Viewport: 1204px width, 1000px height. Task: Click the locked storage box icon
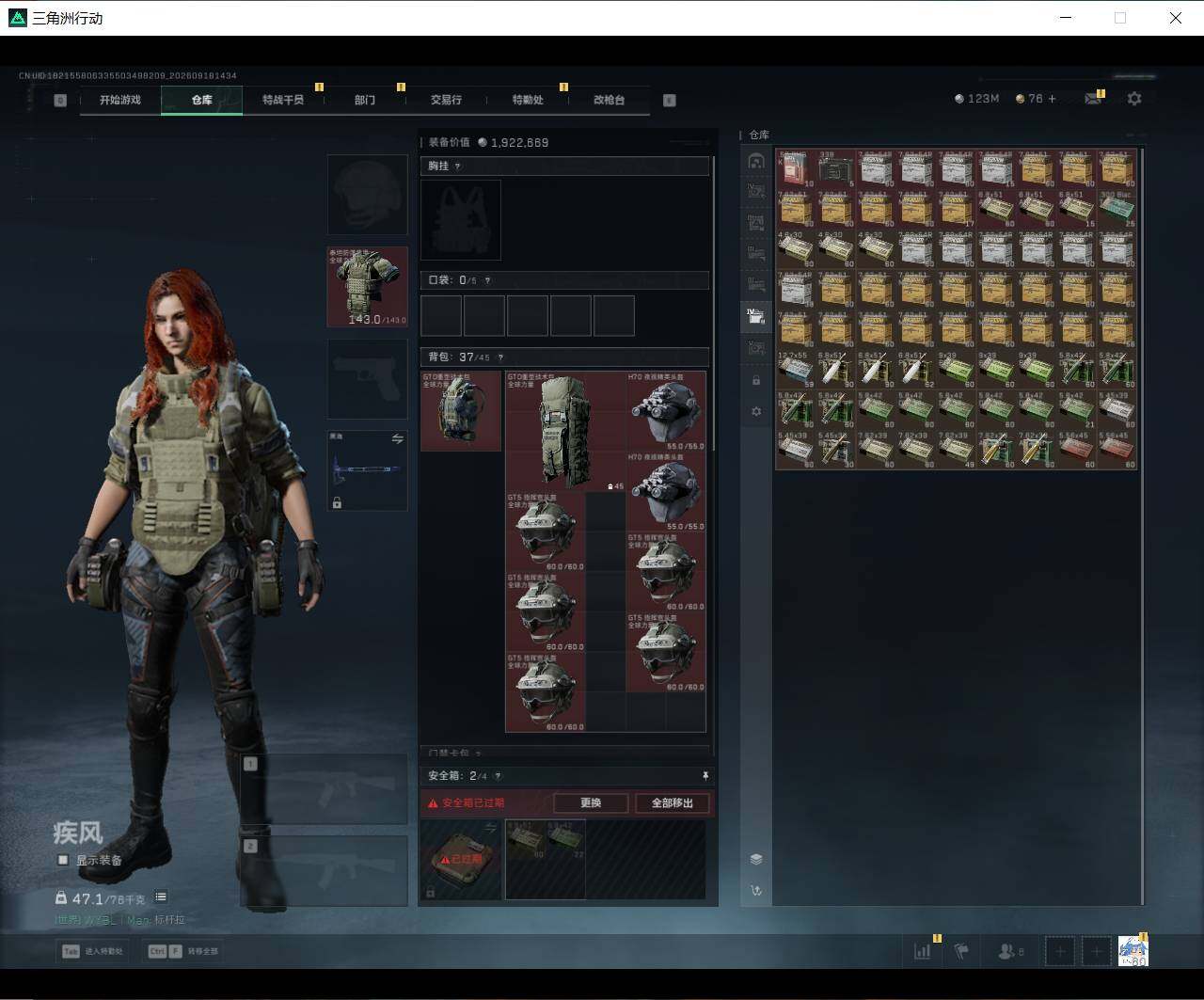coord(756,380)
